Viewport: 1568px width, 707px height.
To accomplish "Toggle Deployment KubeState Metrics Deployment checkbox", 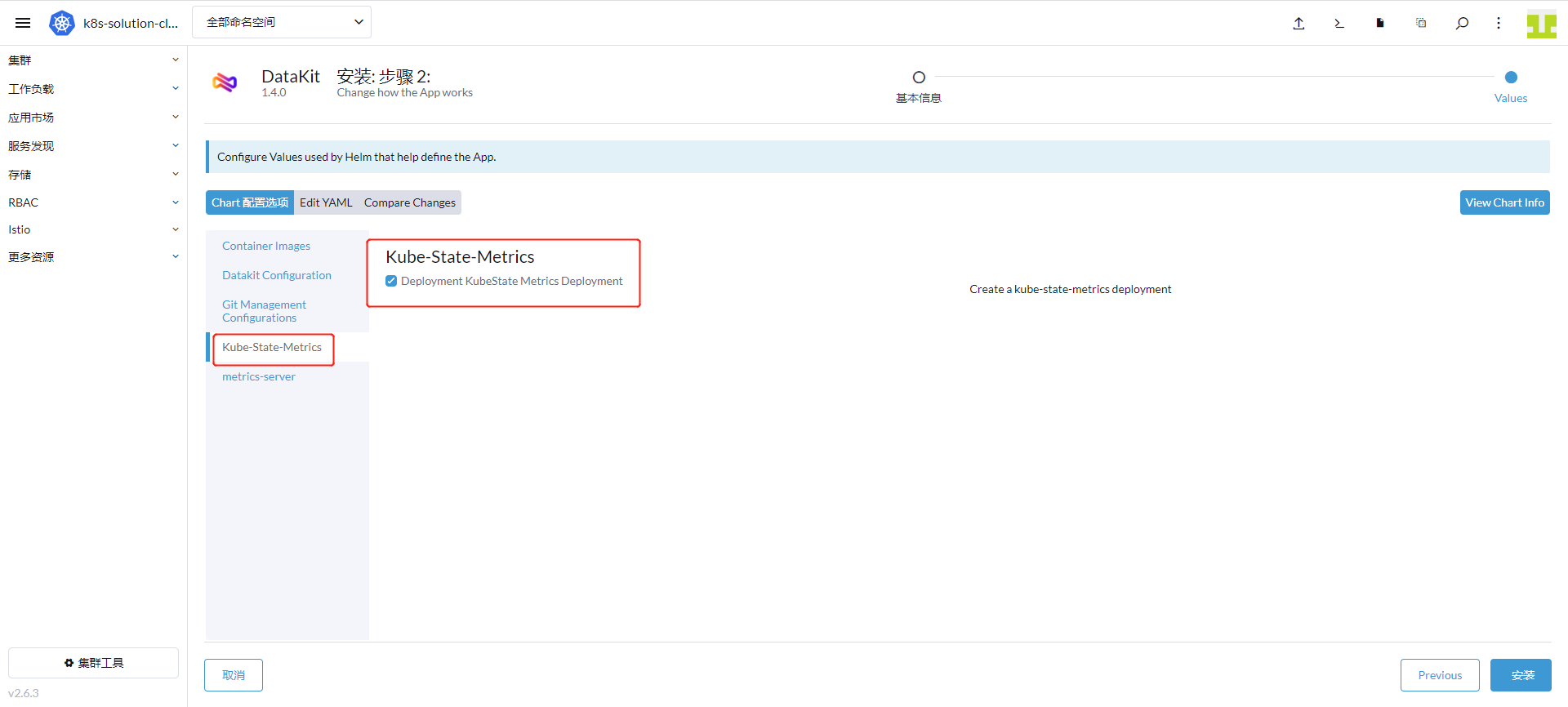I will click(391, 281).
